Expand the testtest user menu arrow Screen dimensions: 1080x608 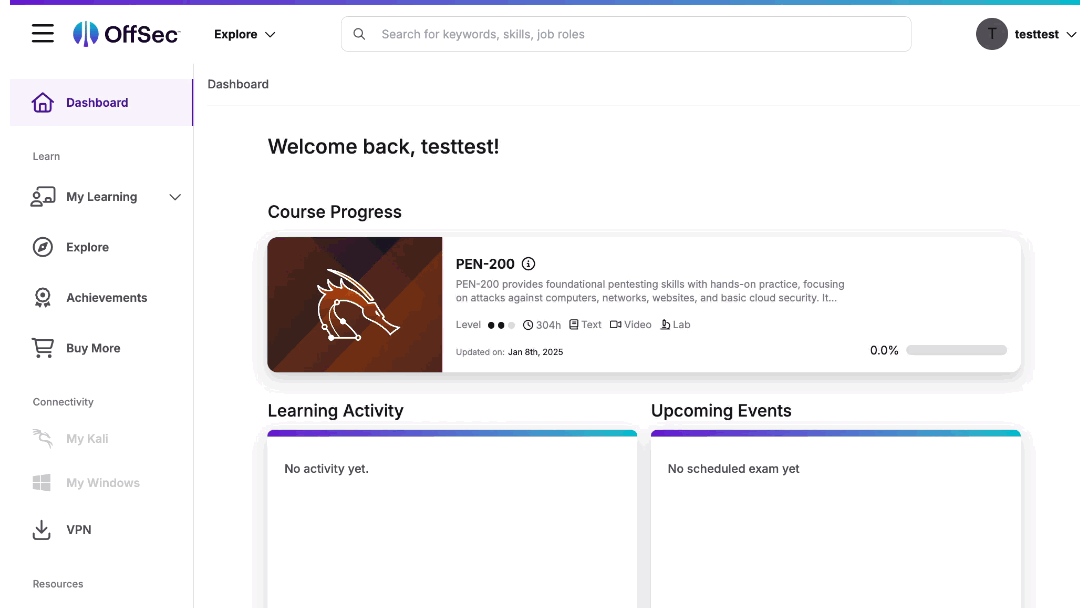point(1071,34)
